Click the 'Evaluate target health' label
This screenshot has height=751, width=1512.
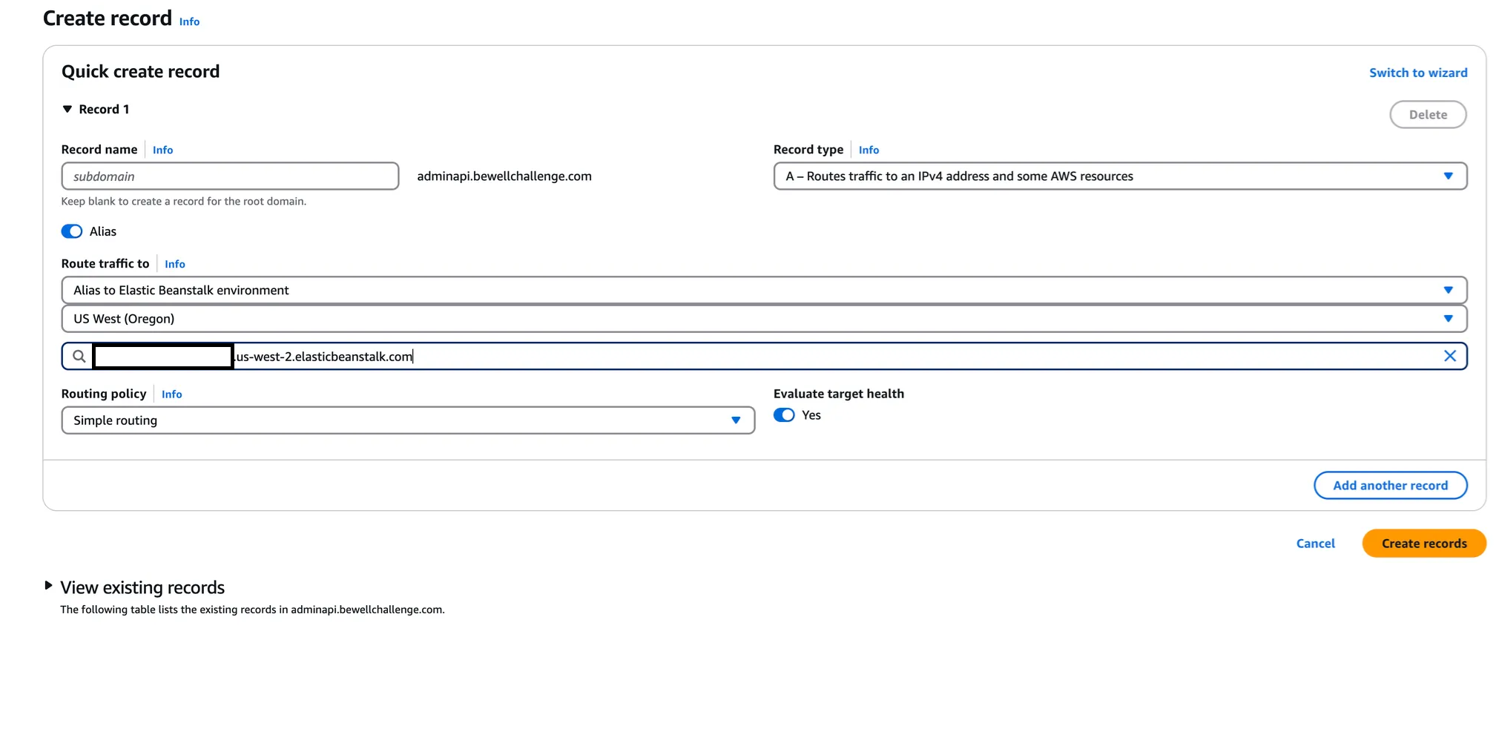coord(838,394)
